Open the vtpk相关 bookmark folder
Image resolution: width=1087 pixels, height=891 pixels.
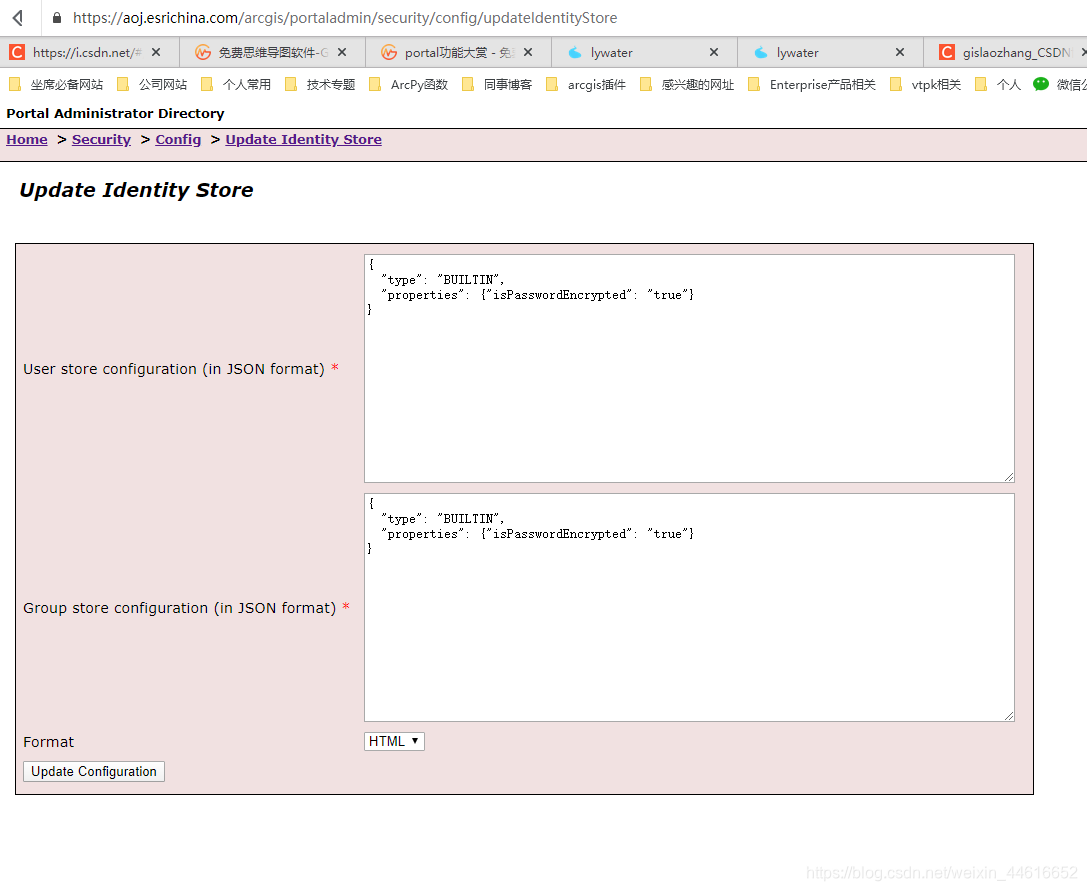tap(926, 85)
